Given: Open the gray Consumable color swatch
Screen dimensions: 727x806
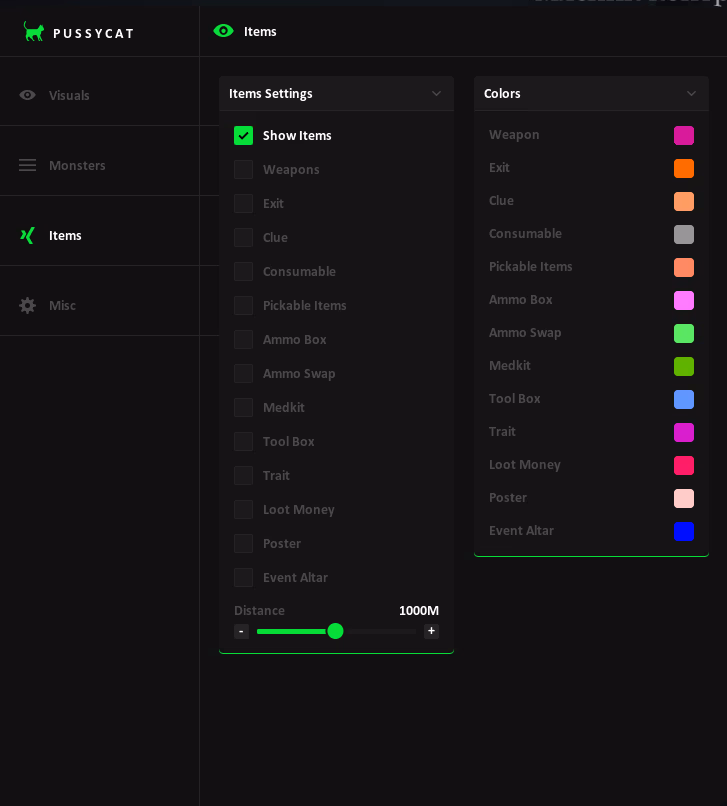Looking at the screenshot, I should tap(684, 234).
